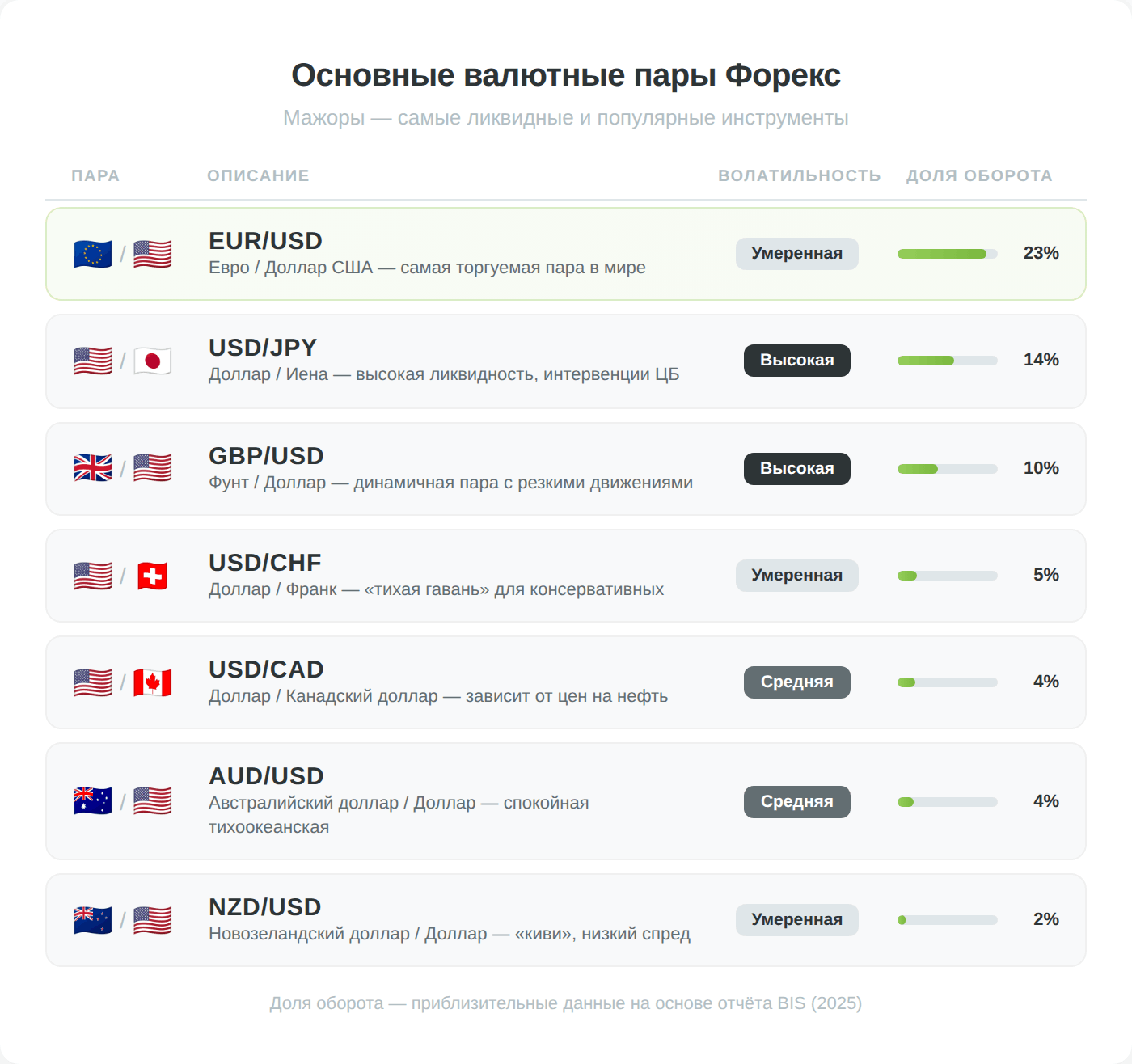Click the "Описание" column header

point(258,175)
